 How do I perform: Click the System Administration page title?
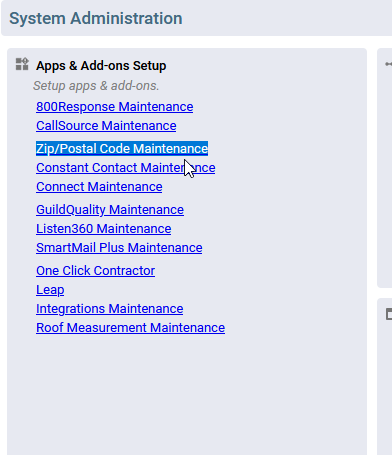click(x=96, y=18)
